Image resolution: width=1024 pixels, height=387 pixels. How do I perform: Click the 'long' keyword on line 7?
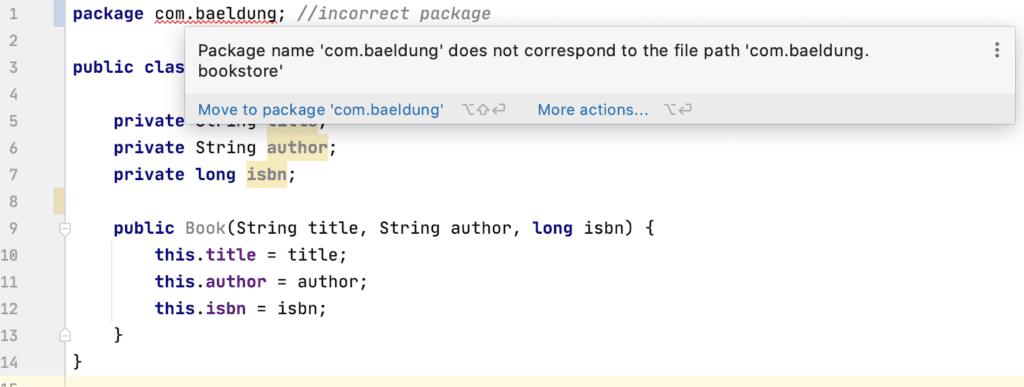[216, 175]
